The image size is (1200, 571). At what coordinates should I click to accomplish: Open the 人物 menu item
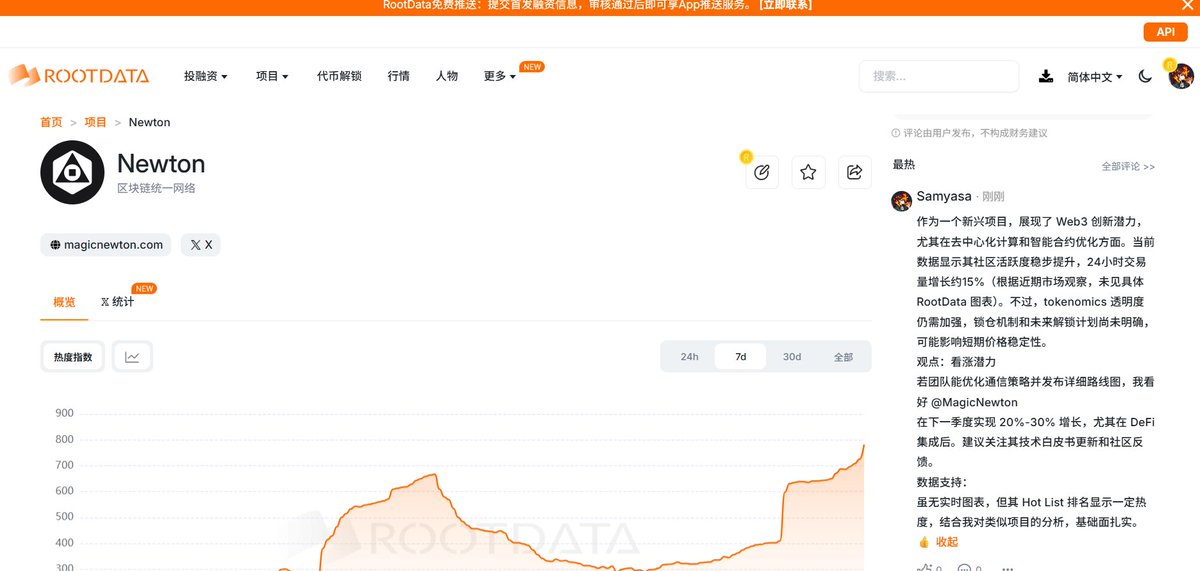coord(447,76)
